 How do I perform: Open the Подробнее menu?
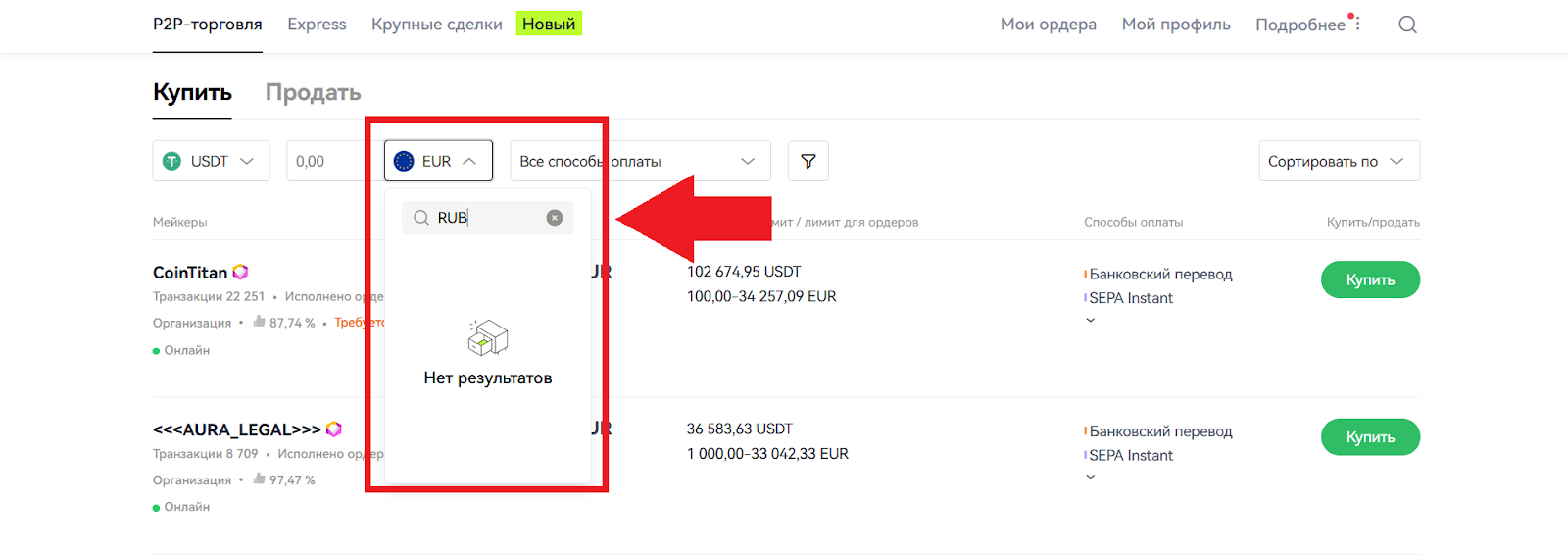pos(1300,25)
